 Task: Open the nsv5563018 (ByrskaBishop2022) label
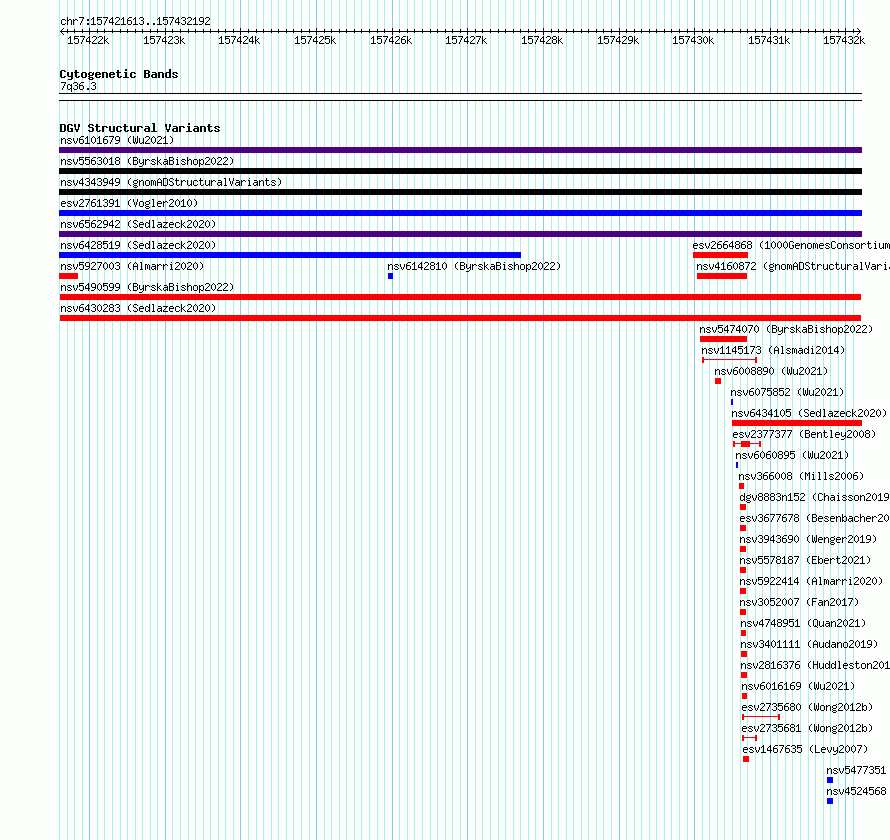[147, 161]
